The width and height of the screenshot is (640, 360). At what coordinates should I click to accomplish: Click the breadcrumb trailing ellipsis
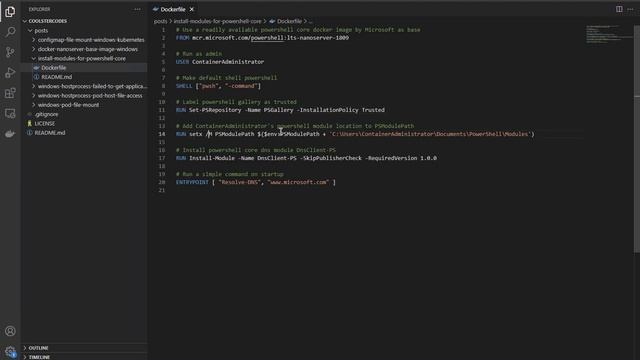(311, 21)
